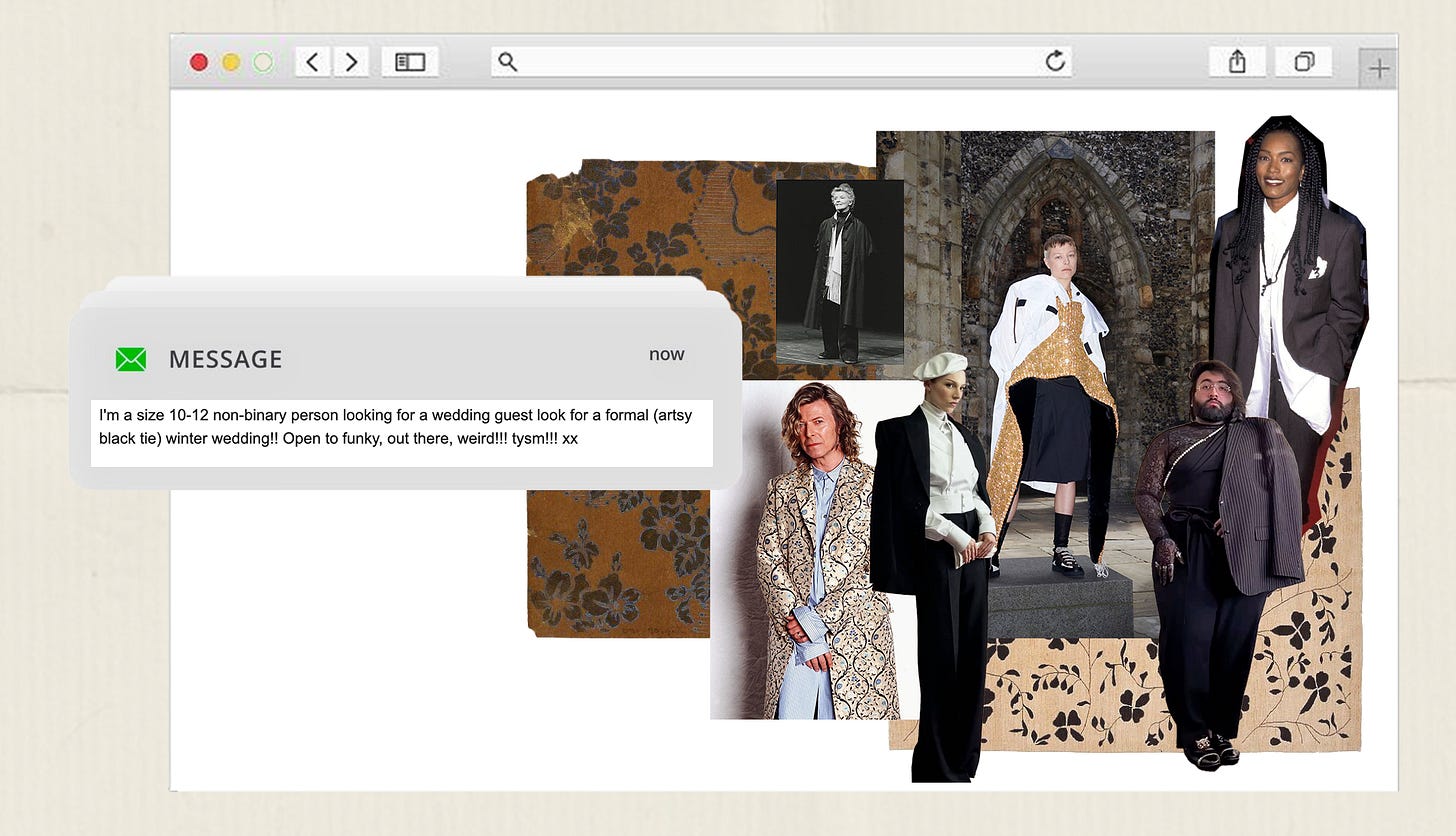This screenshot has height=836, width=1456.
Task: Click the yellow minimize window button
Action: click(231, 62)
